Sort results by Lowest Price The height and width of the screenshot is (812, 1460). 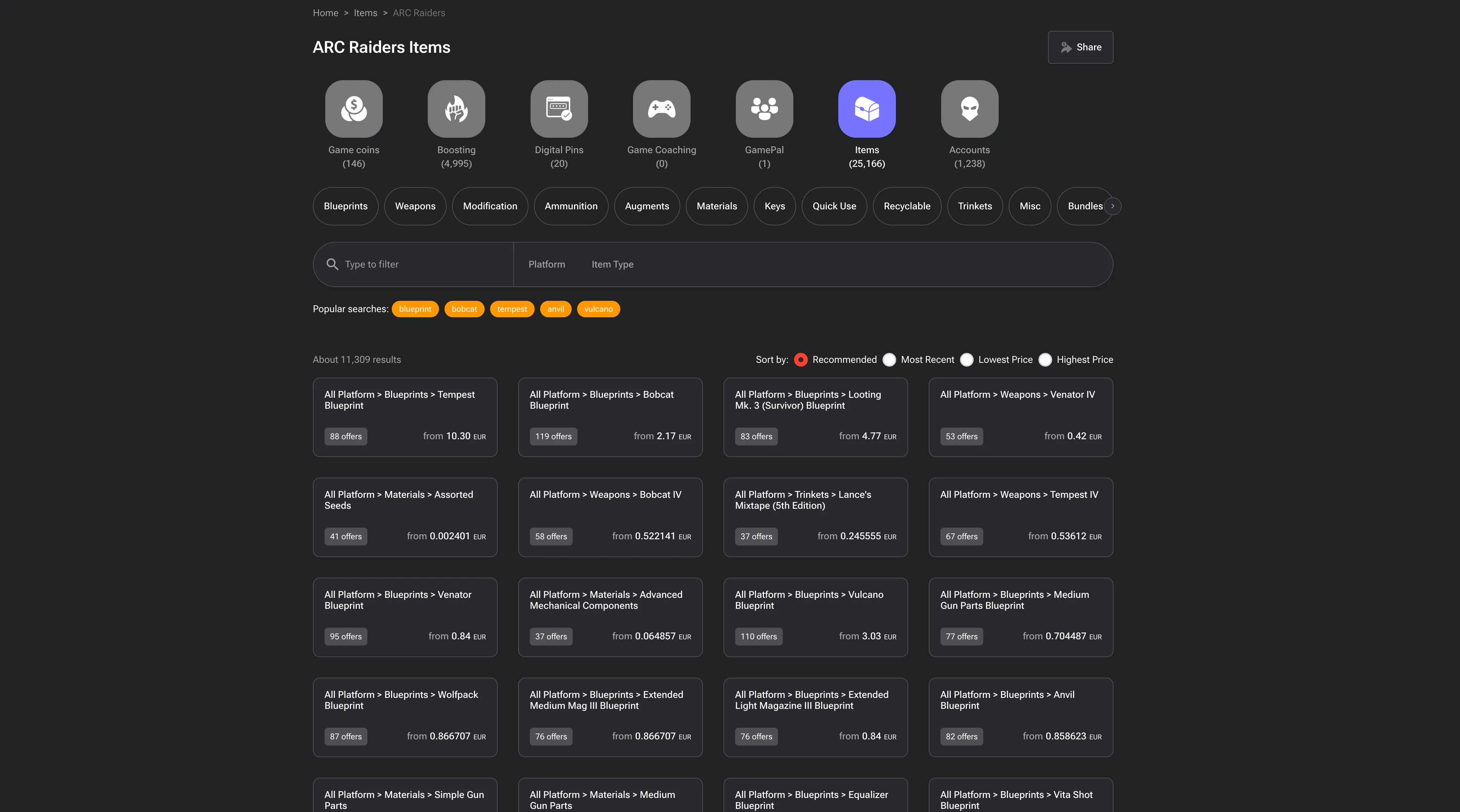point(967,360)
